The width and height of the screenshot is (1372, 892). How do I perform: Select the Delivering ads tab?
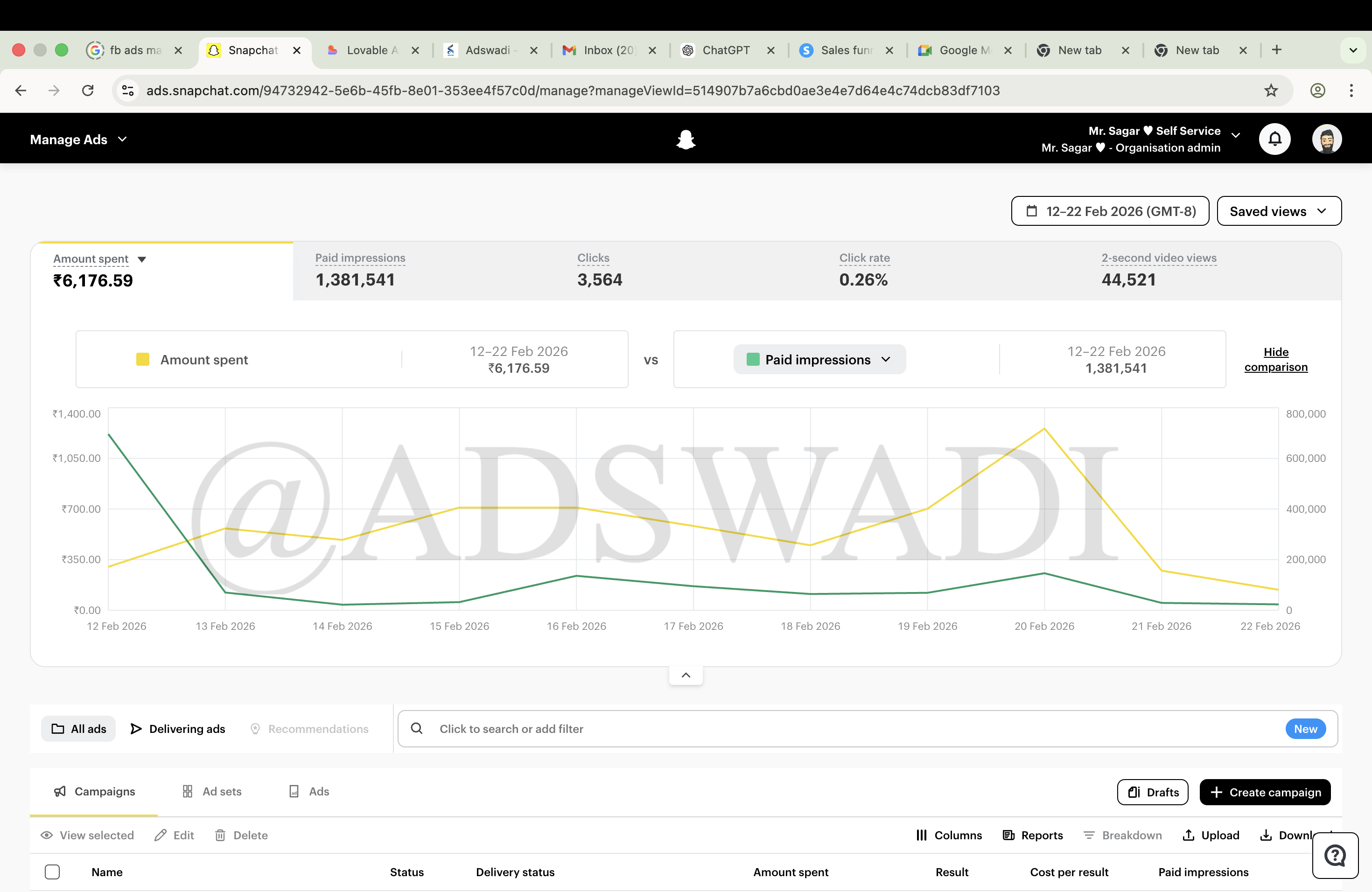click(x=177, y=728)
